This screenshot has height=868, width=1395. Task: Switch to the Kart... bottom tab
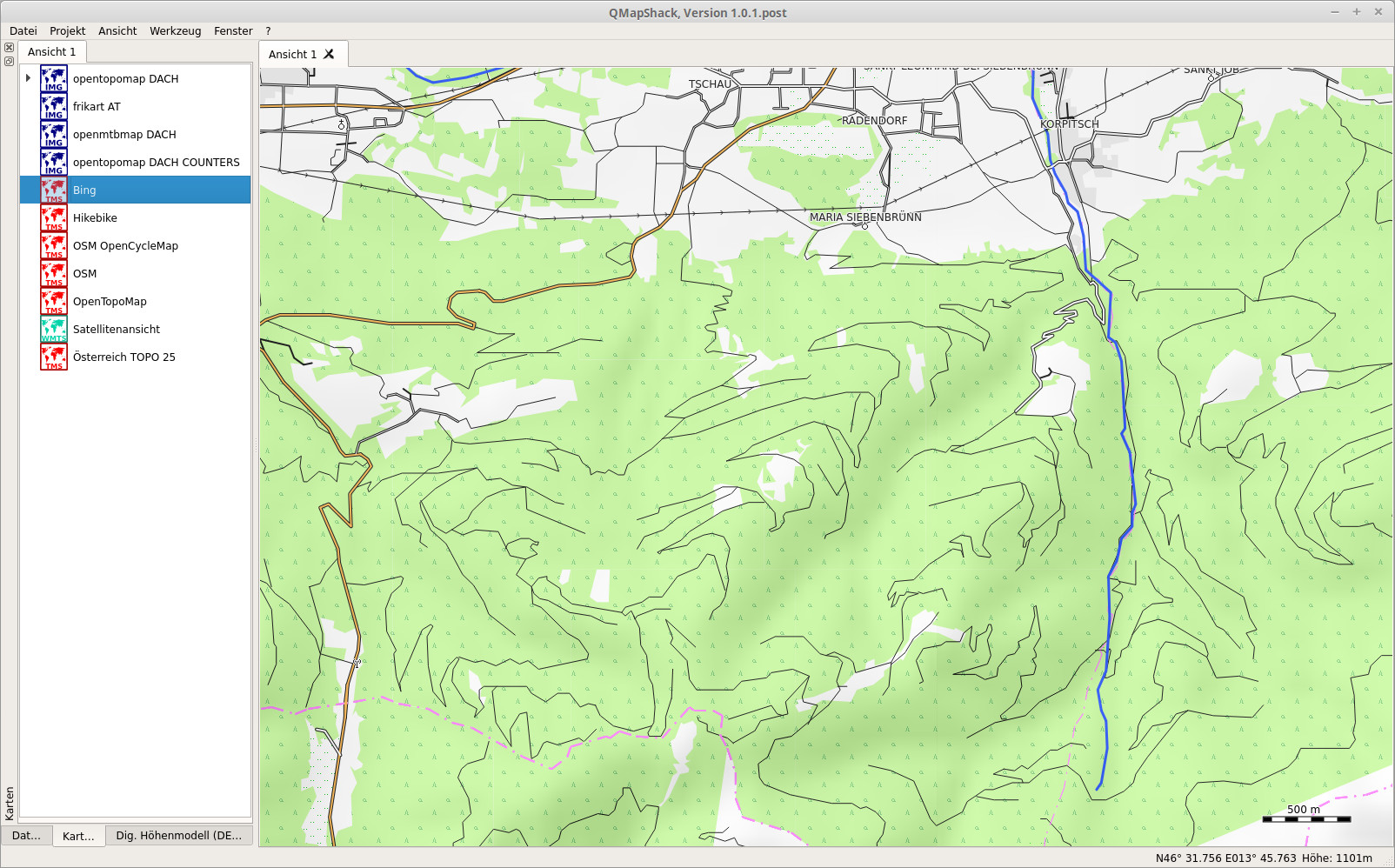click(78, 836)
